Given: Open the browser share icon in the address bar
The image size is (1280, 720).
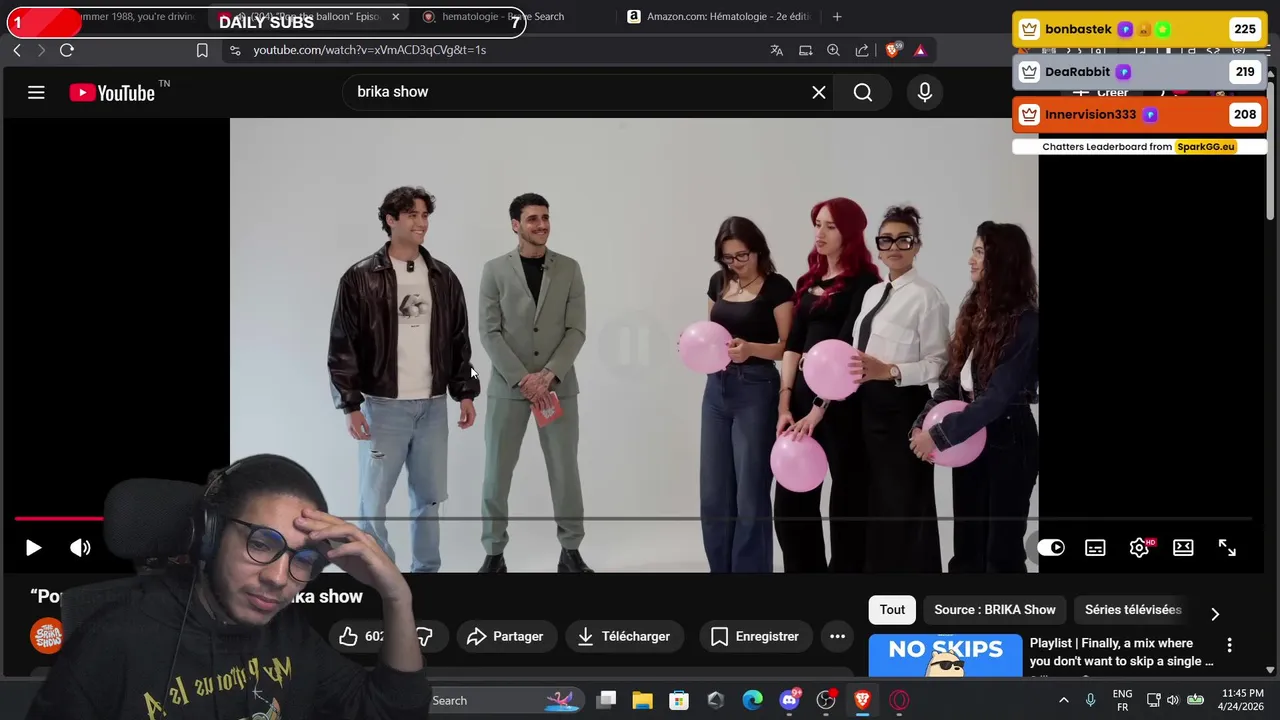Looking at the screenshot, I should [862, 50].
